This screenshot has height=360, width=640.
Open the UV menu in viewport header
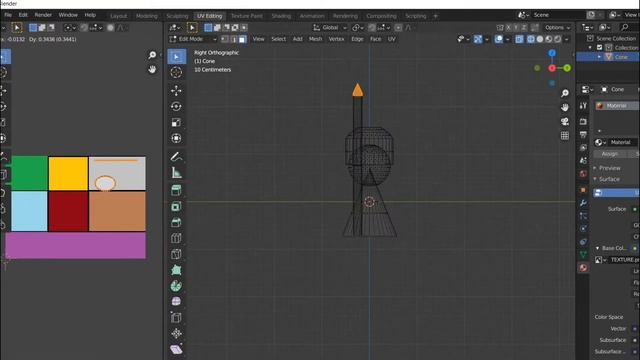tap(391, 39)
